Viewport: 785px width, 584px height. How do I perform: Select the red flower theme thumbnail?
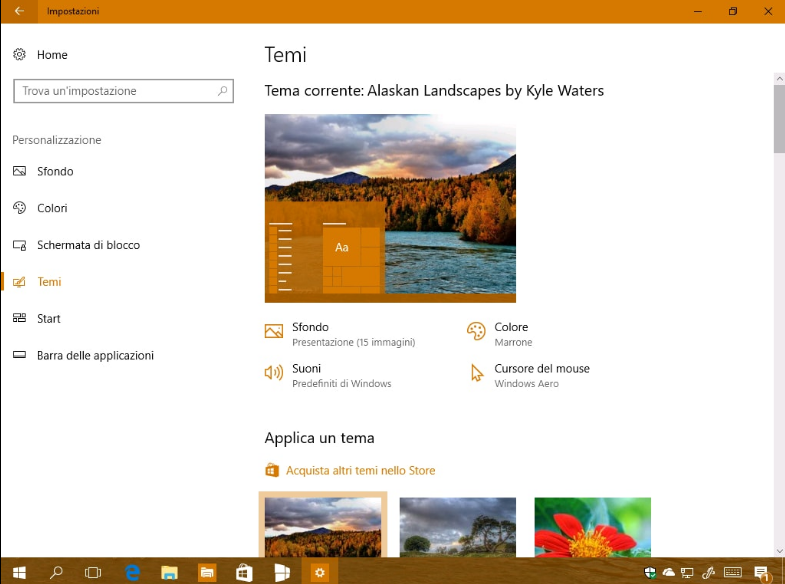pos(593,527)
